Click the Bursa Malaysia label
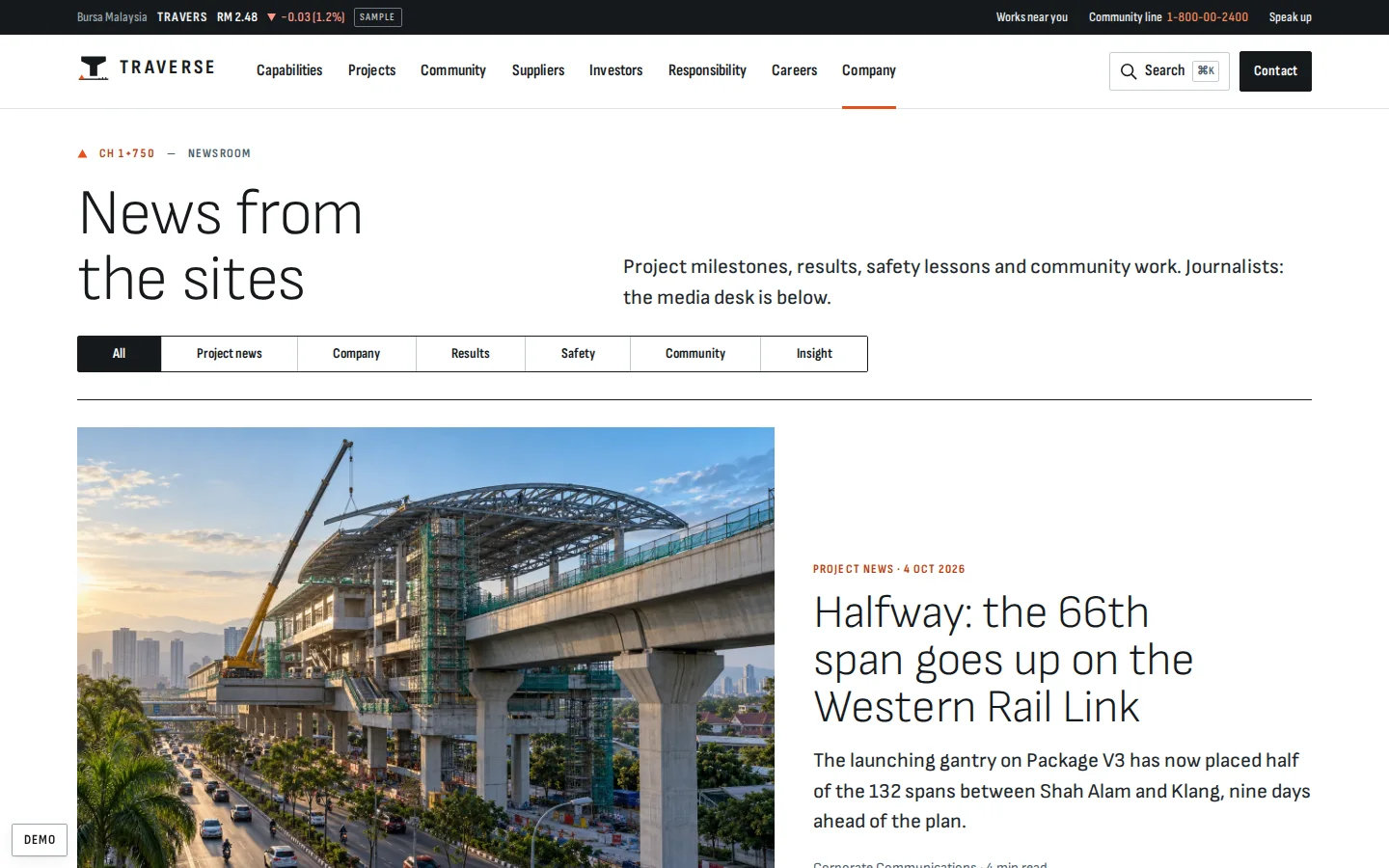This screenshot has width=1389, height=868. [x=112, y=17]
